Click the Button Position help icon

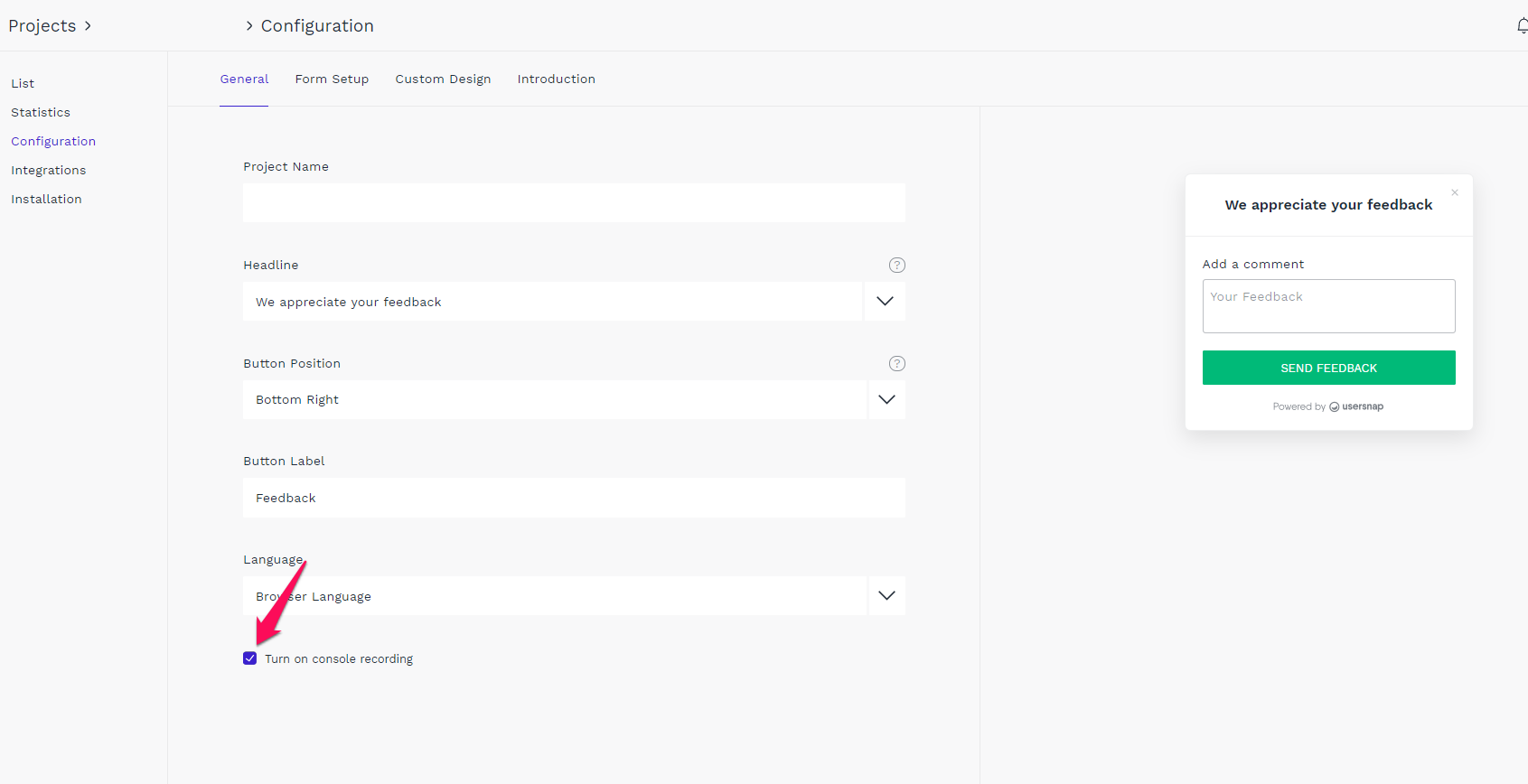point(896,363)
